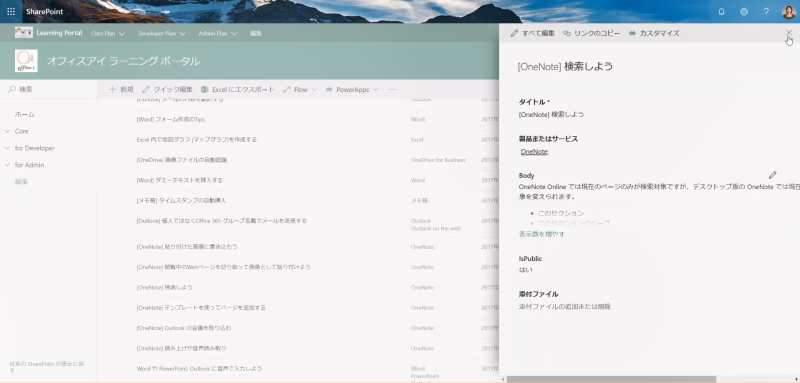The height and width of the screenshot is (383, 800).
Task: Open item [Word] ダミーテキストを挿入する
Action: 179,180
